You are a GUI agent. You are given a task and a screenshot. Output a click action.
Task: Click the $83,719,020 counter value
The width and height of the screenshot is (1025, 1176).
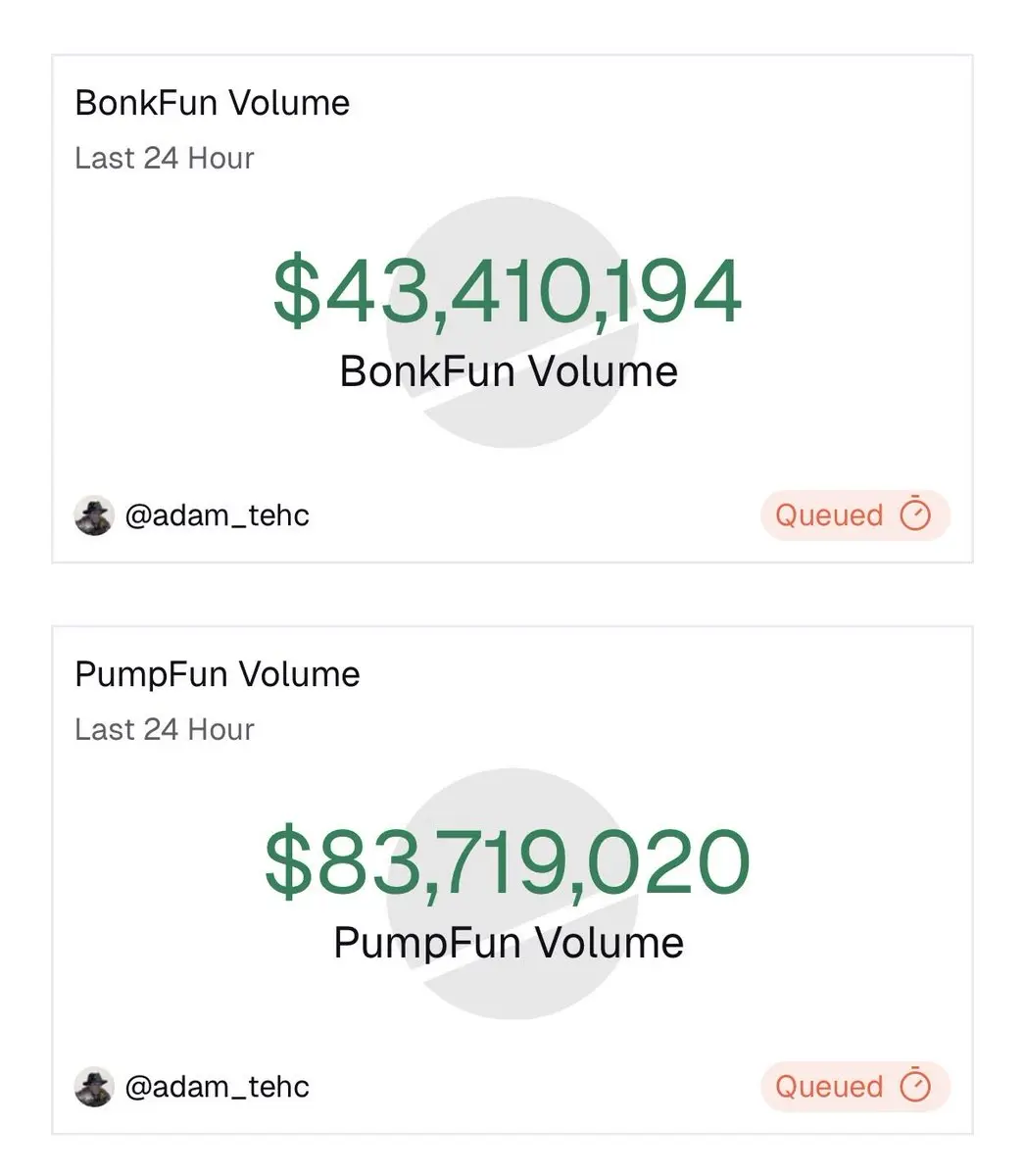(508, 862)
